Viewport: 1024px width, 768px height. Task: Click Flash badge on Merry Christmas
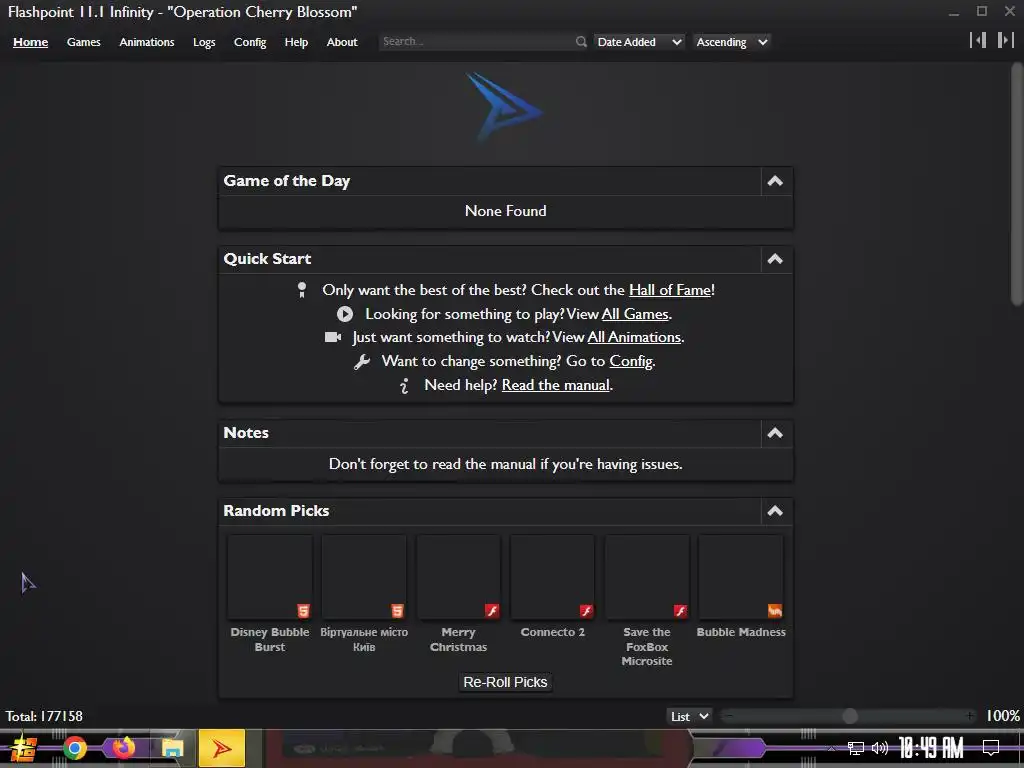492,611
